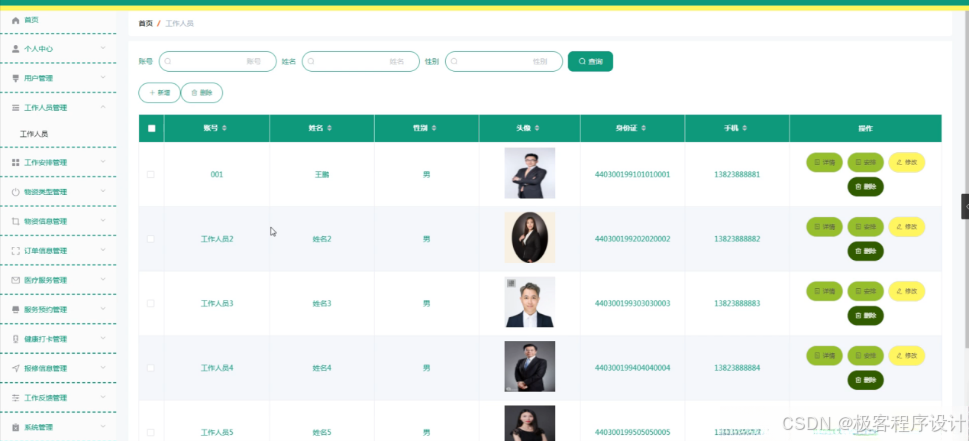Click the batch 删除 button above the table
The height and width of the screenshot is (441, 970).
pyautogui.click(x=202, y=93)
